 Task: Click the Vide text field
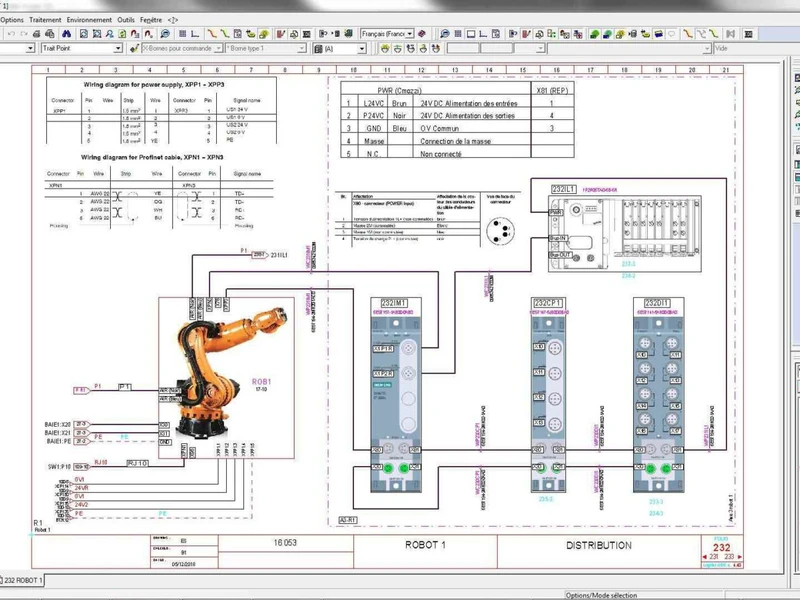757,48
